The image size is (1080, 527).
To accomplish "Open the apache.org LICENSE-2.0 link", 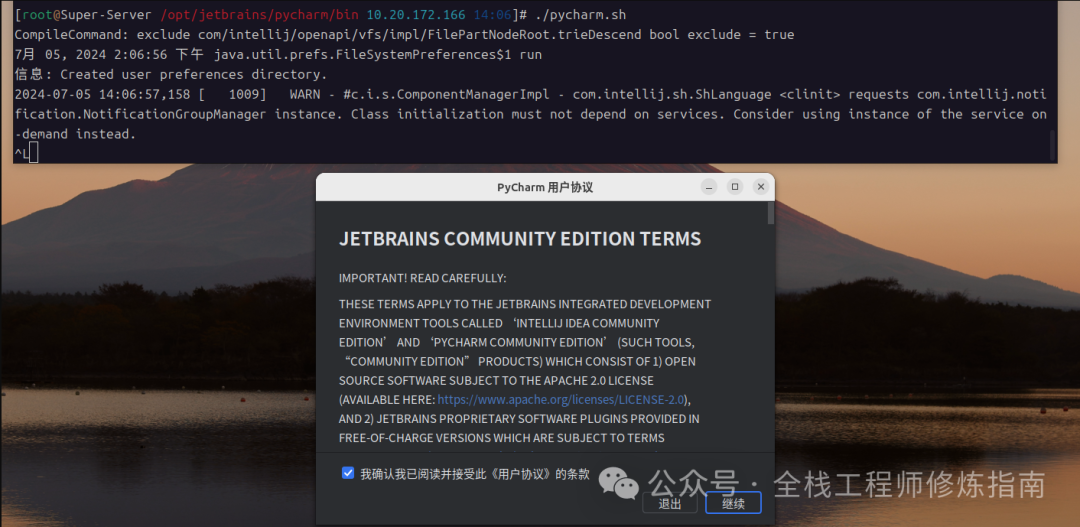I will point(561,399).
